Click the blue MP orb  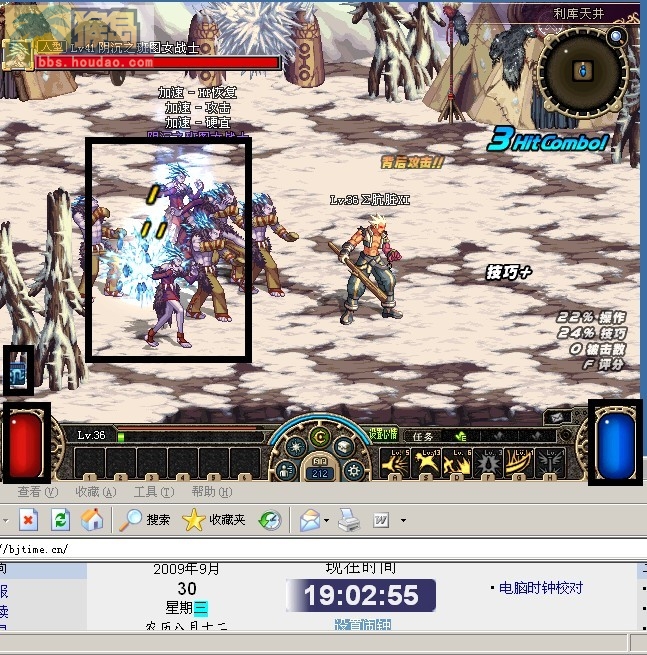click(x=616, y=444)
